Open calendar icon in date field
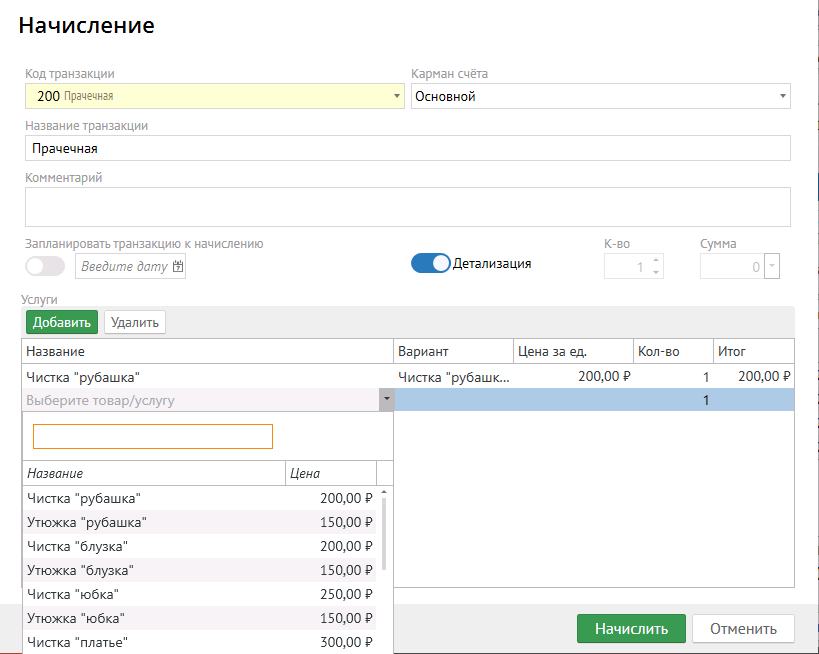The width and height of the screenshot is (819, 654). 178,266
